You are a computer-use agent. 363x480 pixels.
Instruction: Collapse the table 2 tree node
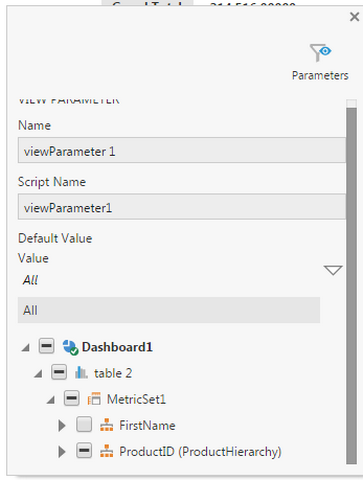38,374
